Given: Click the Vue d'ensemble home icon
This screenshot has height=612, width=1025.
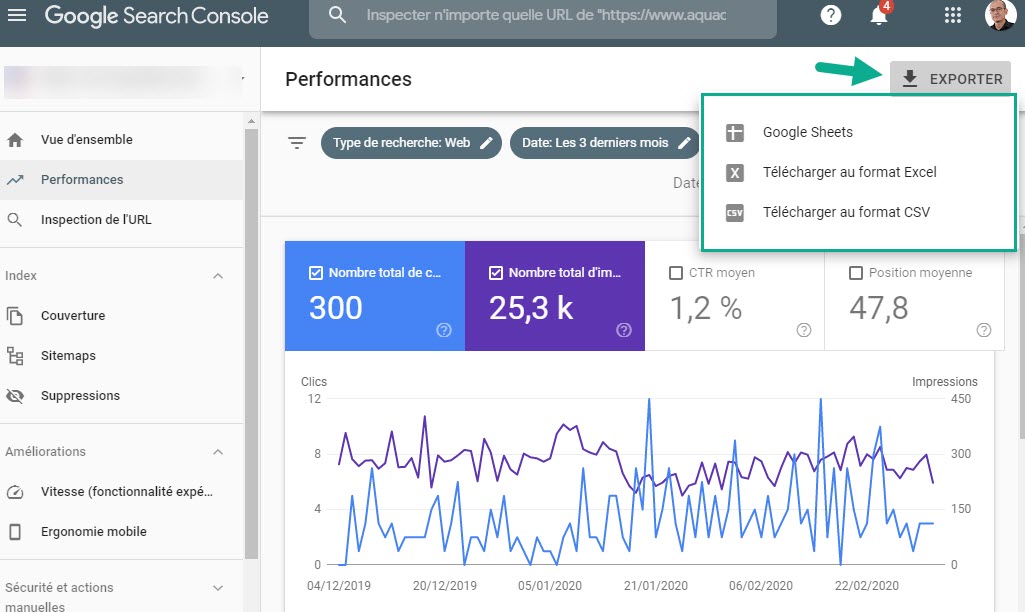Looking at the screenshot, I should tap(15, 140).
